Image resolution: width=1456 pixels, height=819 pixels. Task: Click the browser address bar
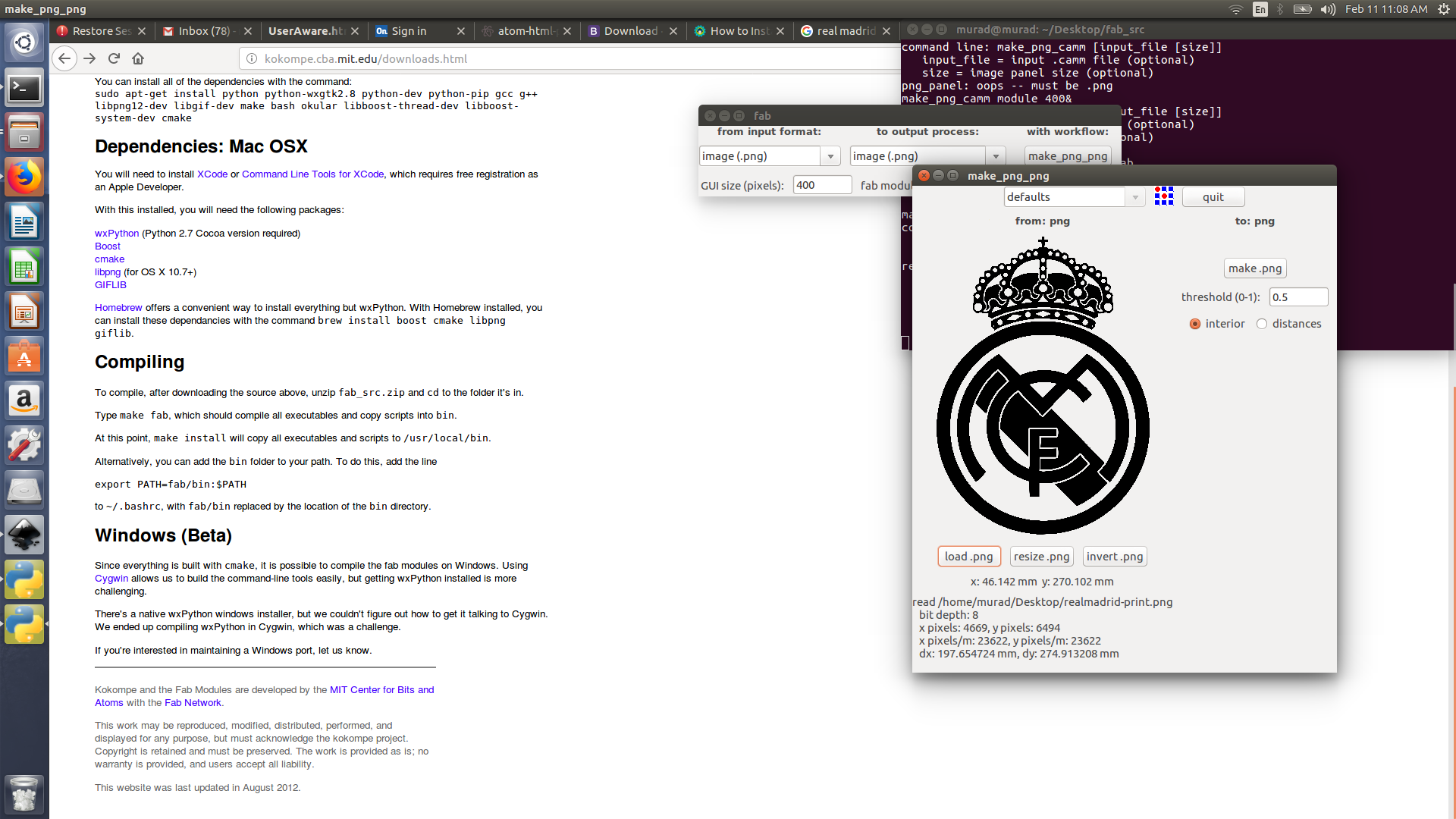click(x=569, y=58)
